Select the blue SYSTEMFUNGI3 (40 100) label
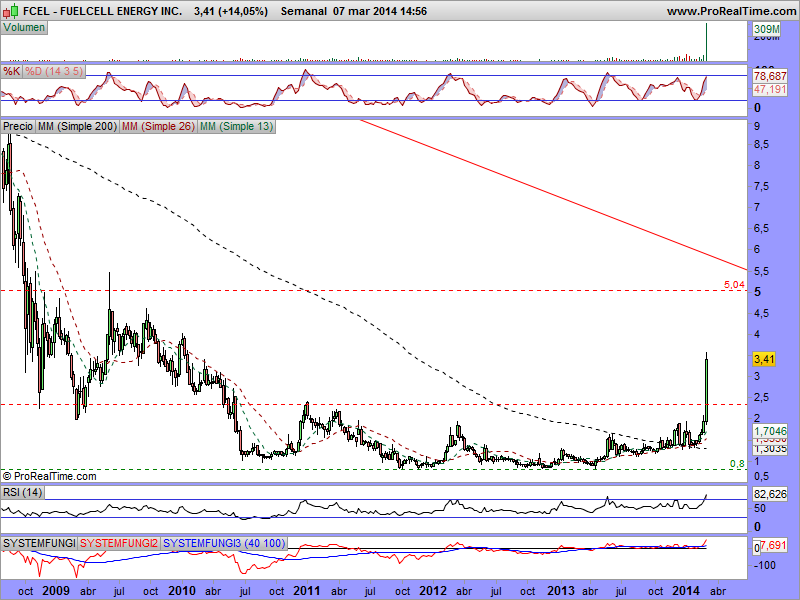The width and height of the screenshot is (800, 600). tap(223, 543)
